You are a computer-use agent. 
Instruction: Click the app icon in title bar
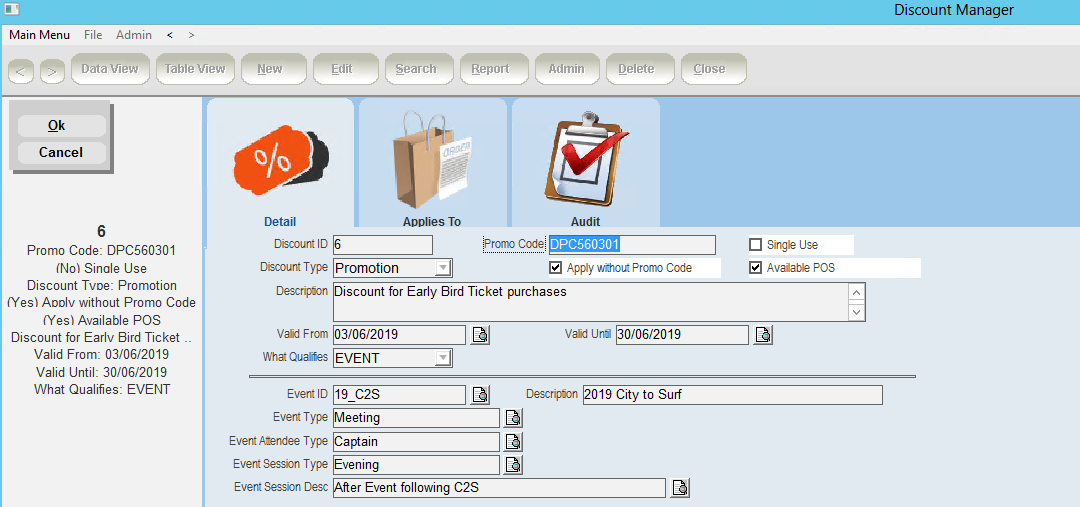(x=11, y=9)
